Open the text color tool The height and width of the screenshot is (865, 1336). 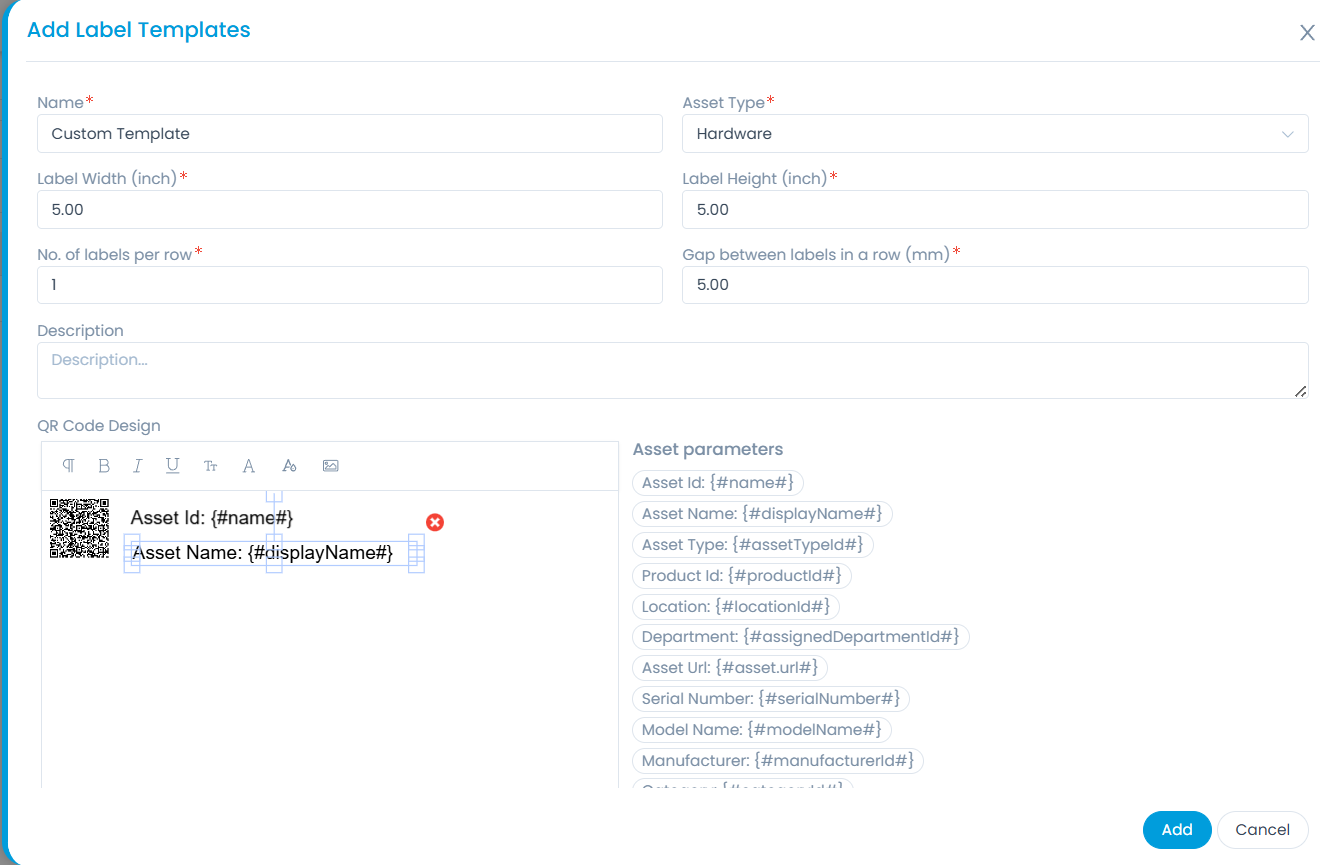249,466
